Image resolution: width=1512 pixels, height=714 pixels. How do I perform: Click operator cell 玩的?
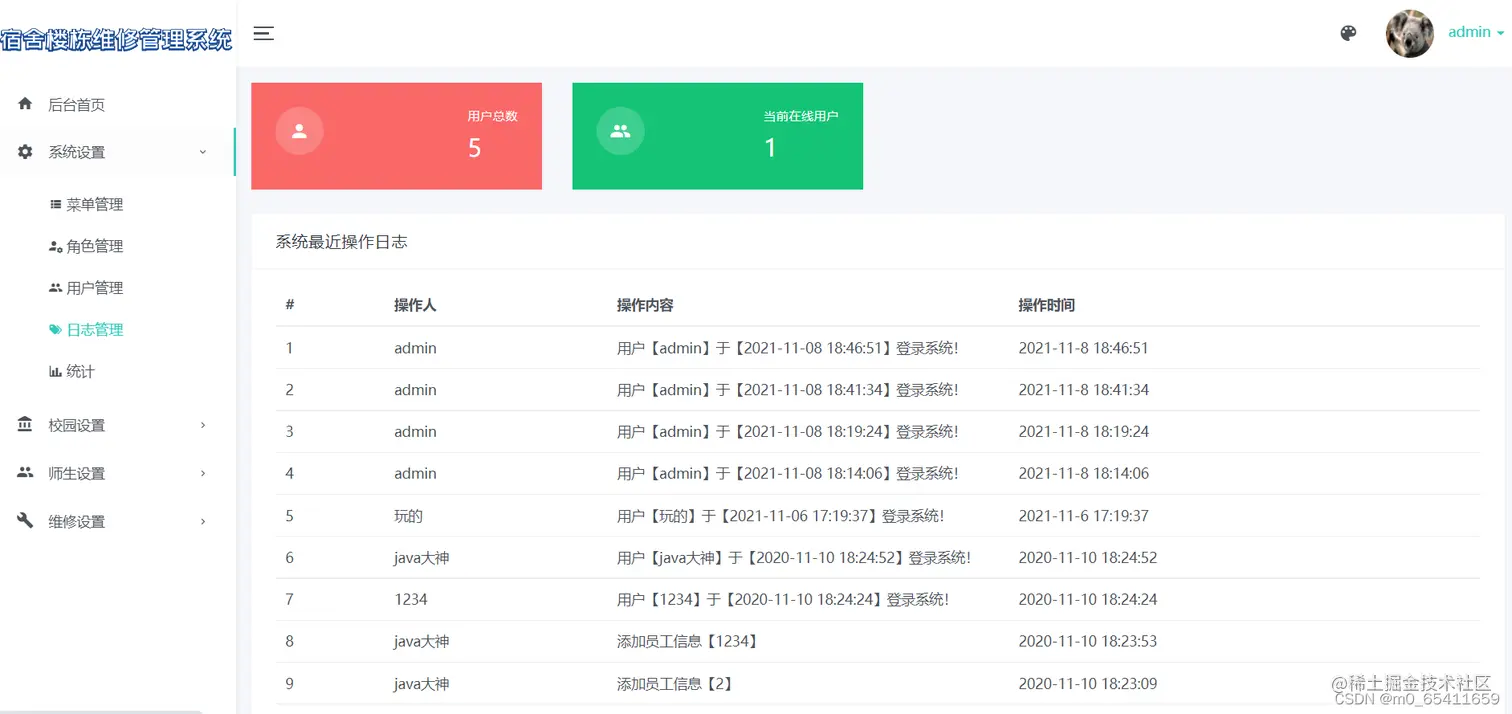(409, 516)
